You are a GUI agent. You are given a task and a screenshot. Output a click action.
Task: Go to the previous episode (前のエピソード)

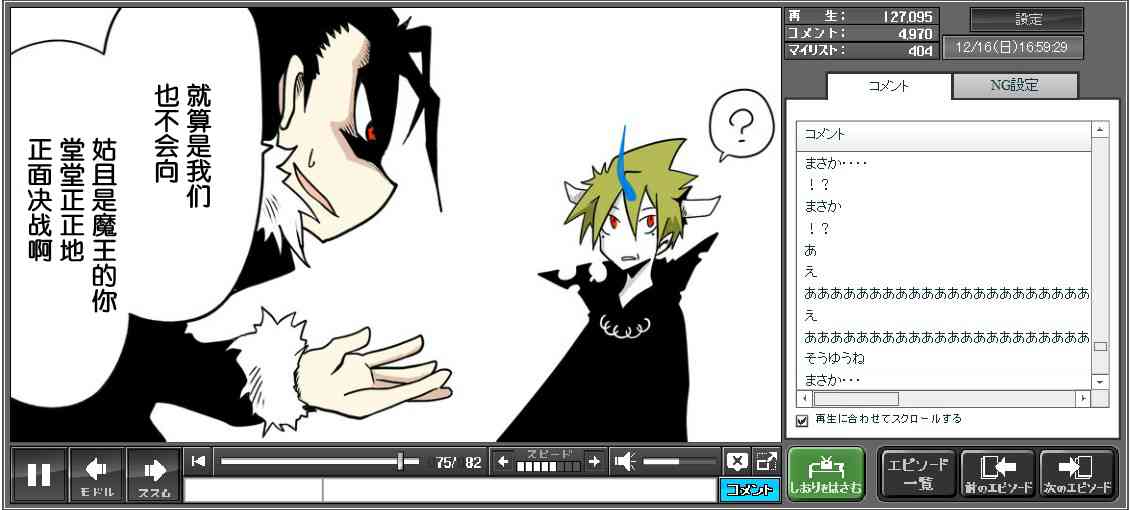click(x=997, y=474)
